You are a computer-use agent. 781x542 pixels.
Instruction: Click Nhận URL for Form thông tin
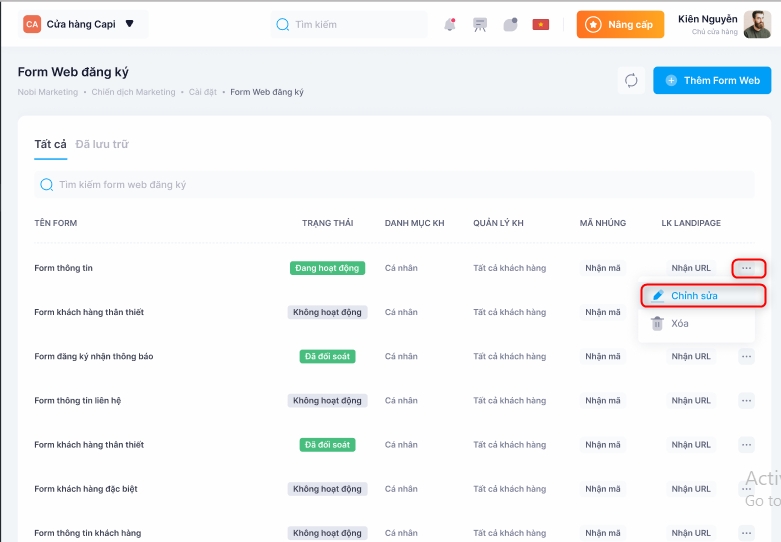click(x=691, y=268)
